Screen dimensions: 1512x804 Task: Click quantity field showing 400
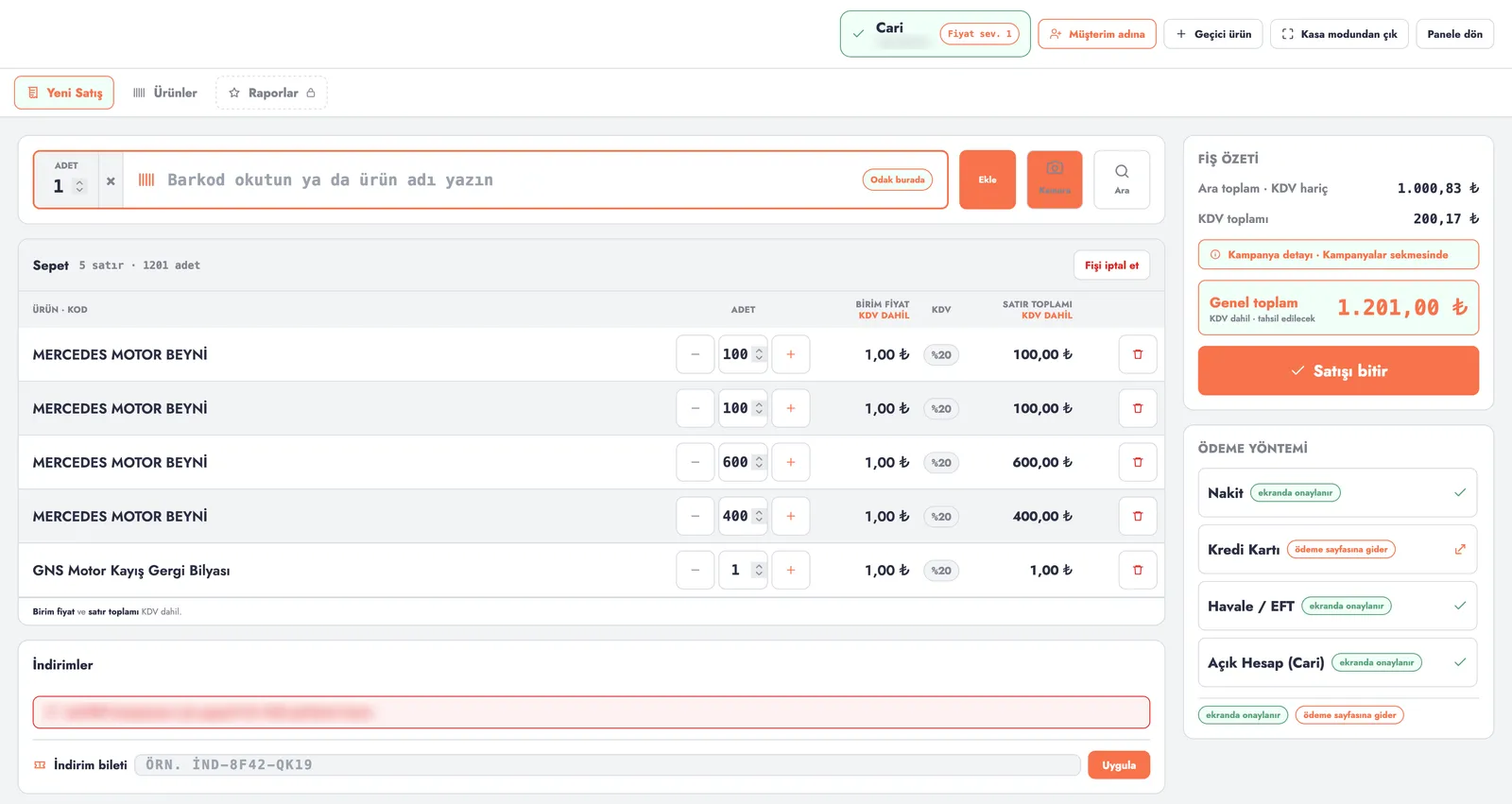click(743, 516)
